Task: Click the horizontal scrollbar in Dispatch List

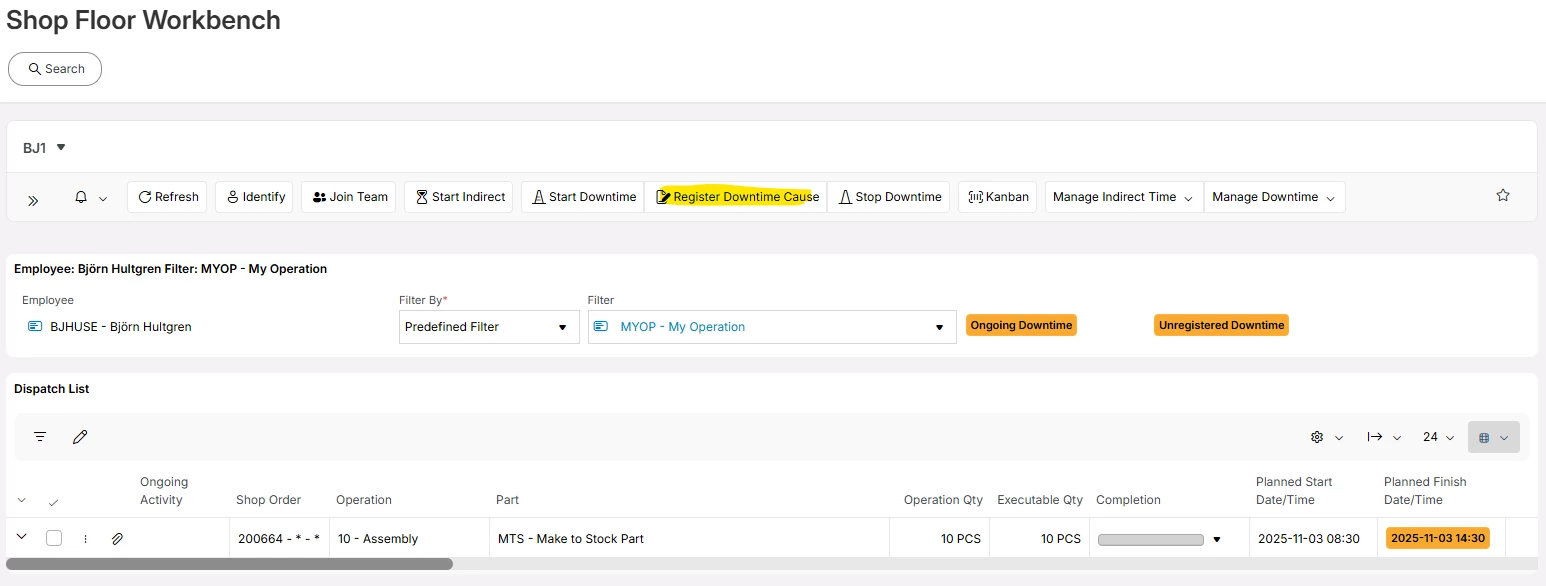Action: click(229, 564)
